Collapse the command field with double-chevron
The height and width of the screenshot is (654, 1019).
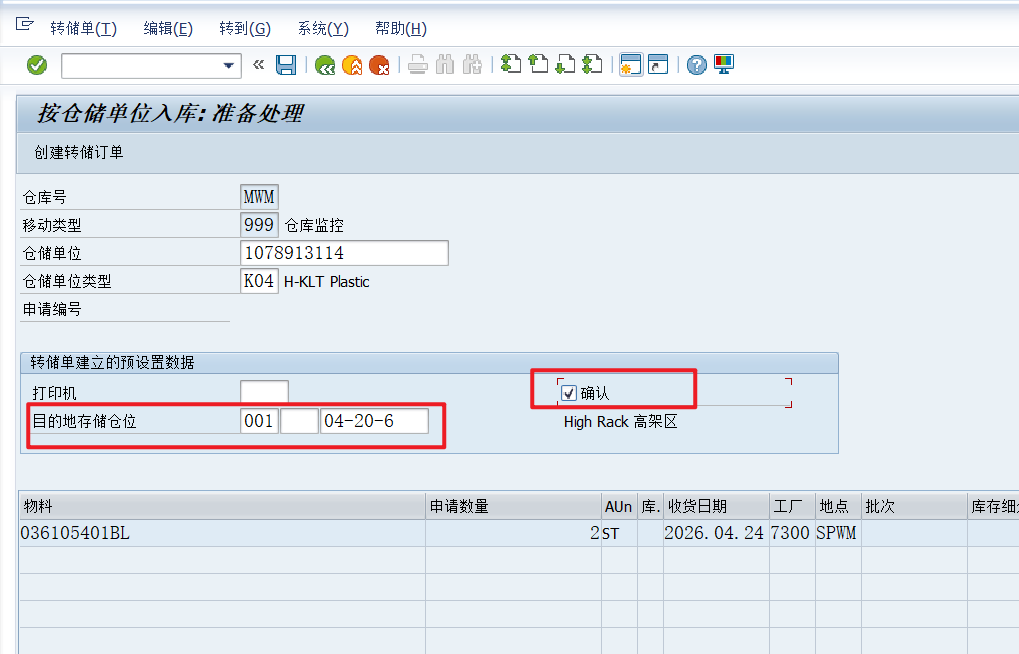[259, 65]
